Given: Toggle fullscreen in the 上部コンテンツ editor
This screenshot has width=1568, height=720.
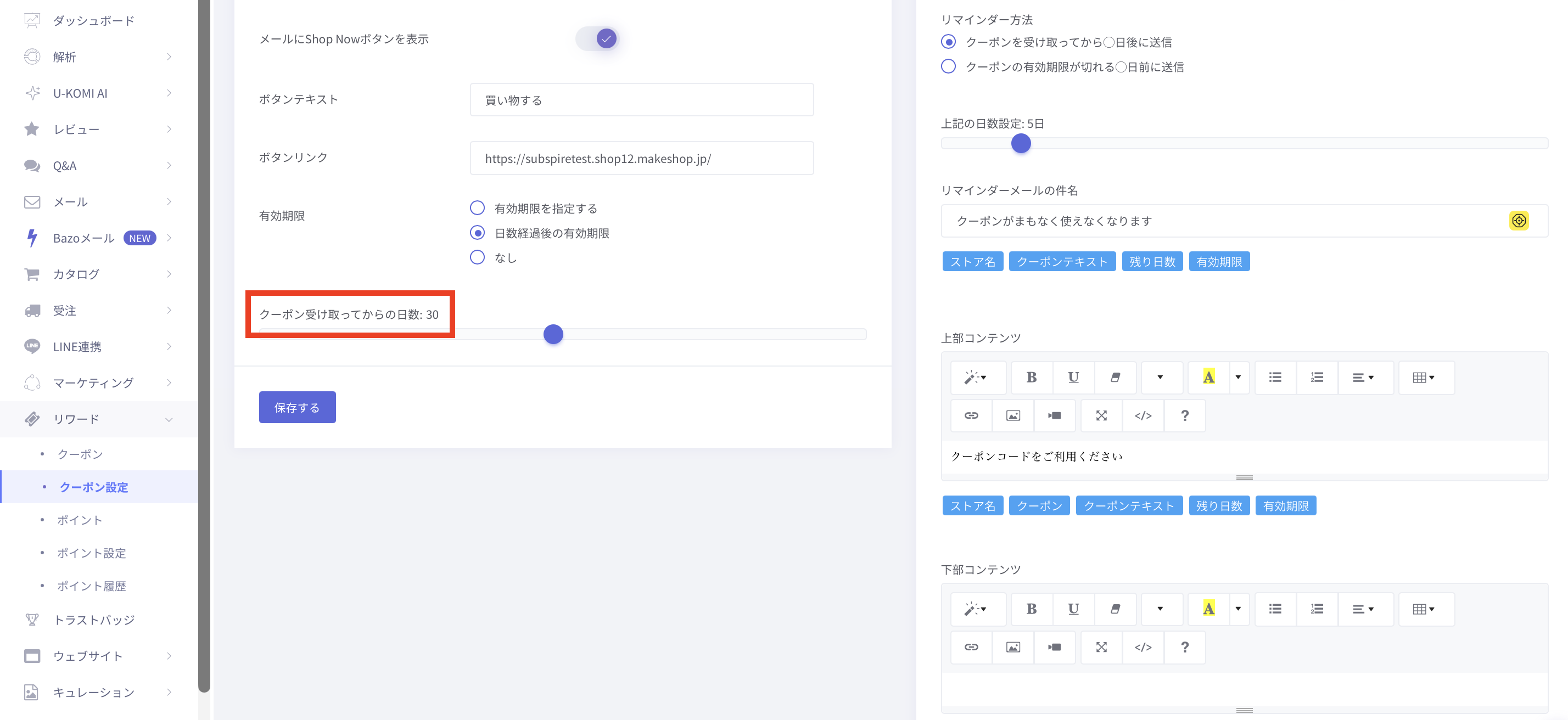Looking at the screenshot, I should (1101, 415).
